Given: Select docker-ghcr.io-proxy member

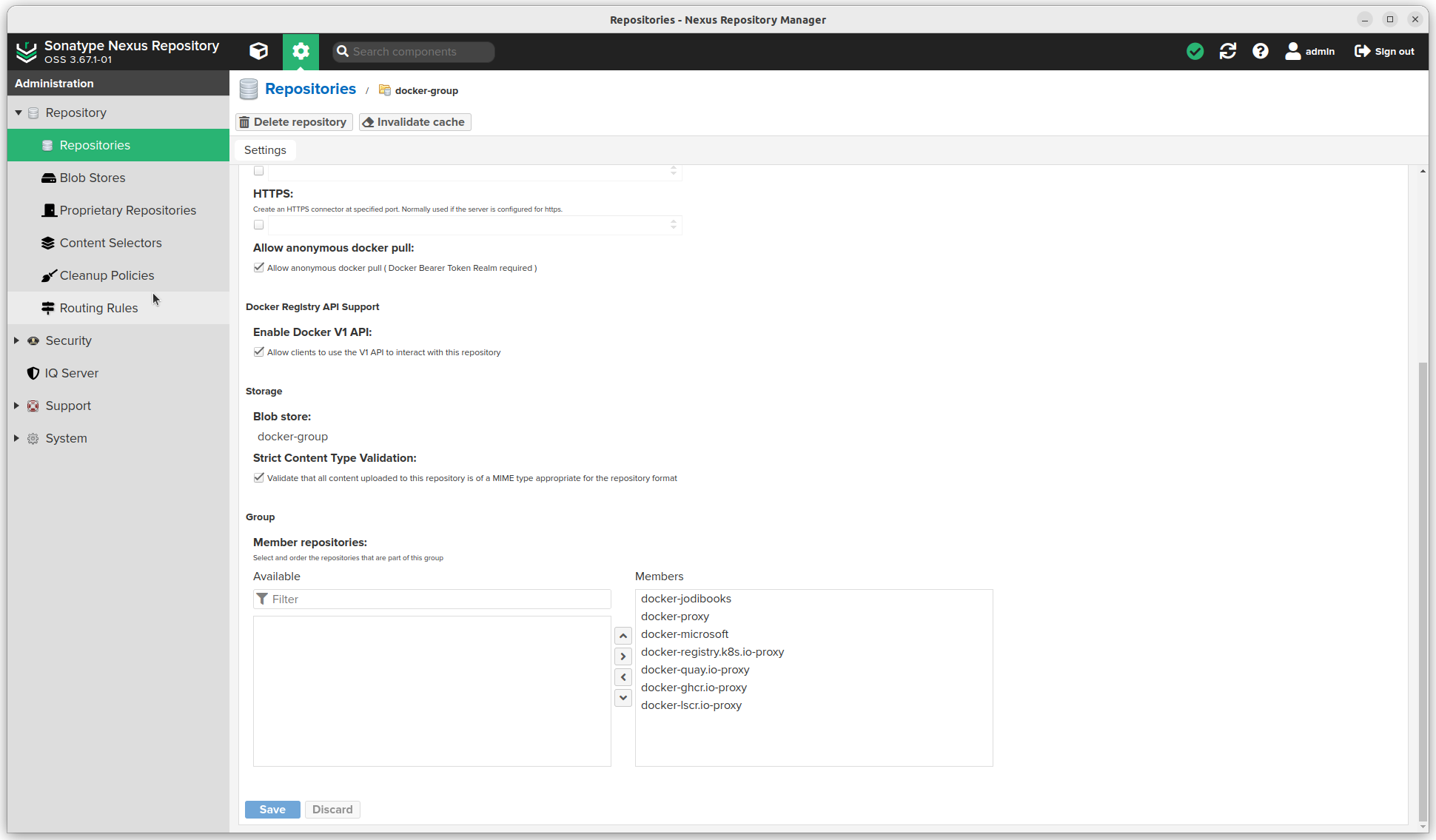Looking at the screenshot, I should 814,688.
